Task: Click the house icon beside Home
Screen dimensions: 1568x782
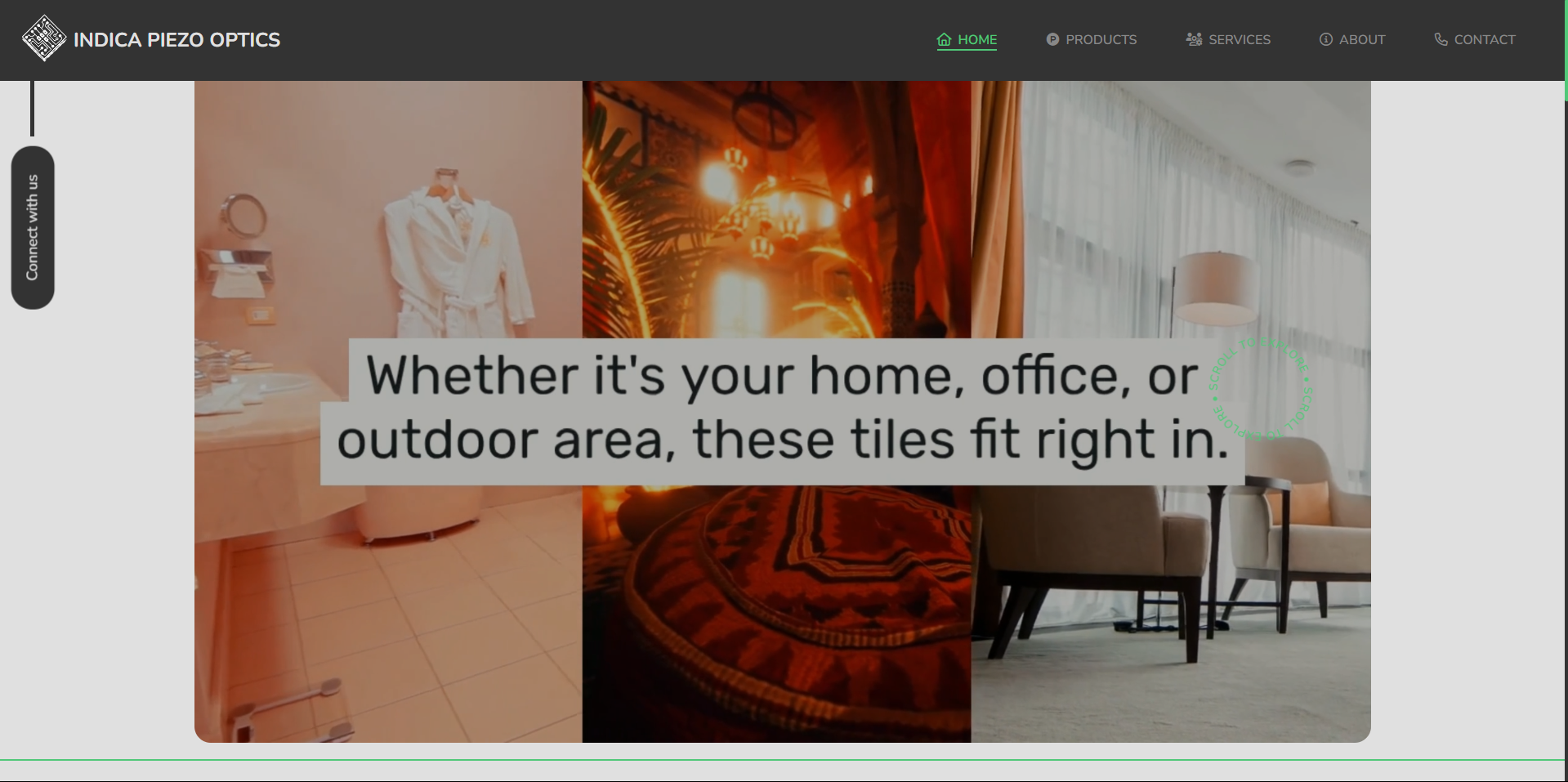Action: tap(944, 39)
